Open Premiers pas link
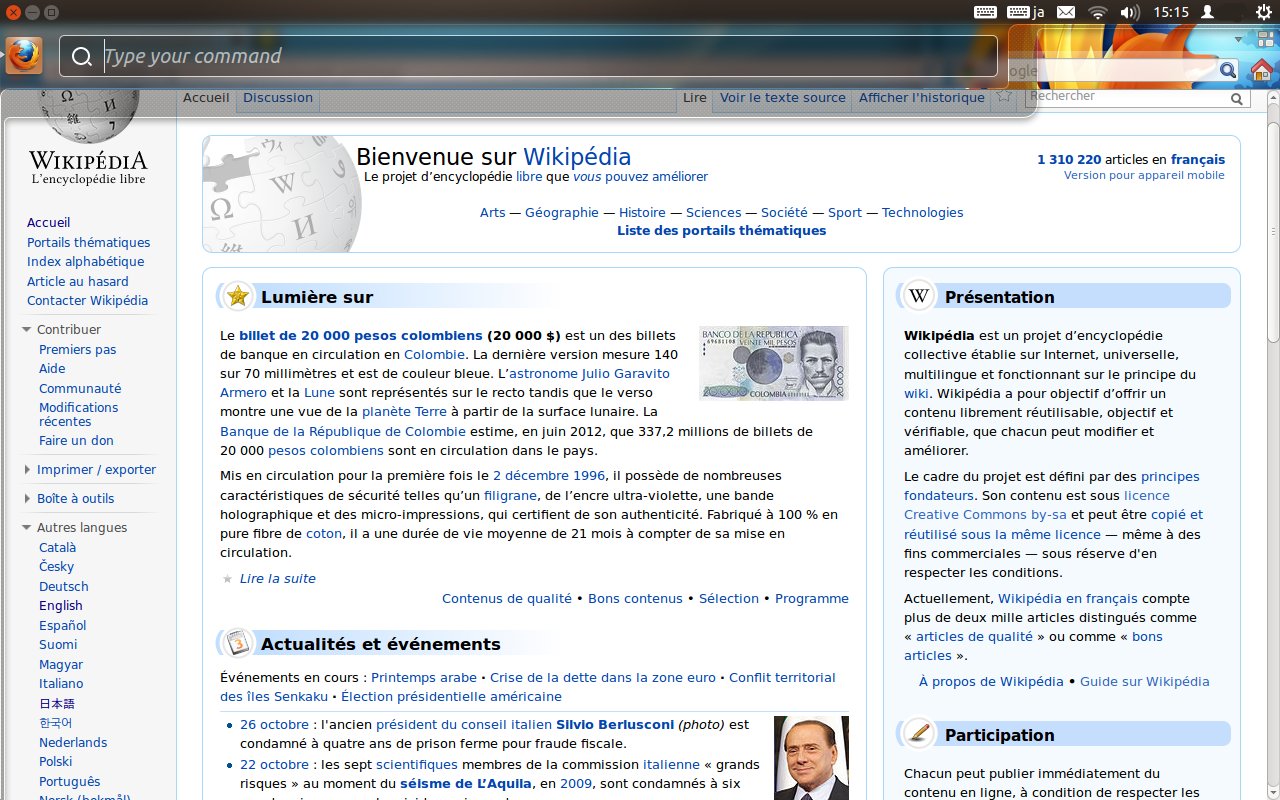Screen dimensions: 1280x800 point(77,349)
